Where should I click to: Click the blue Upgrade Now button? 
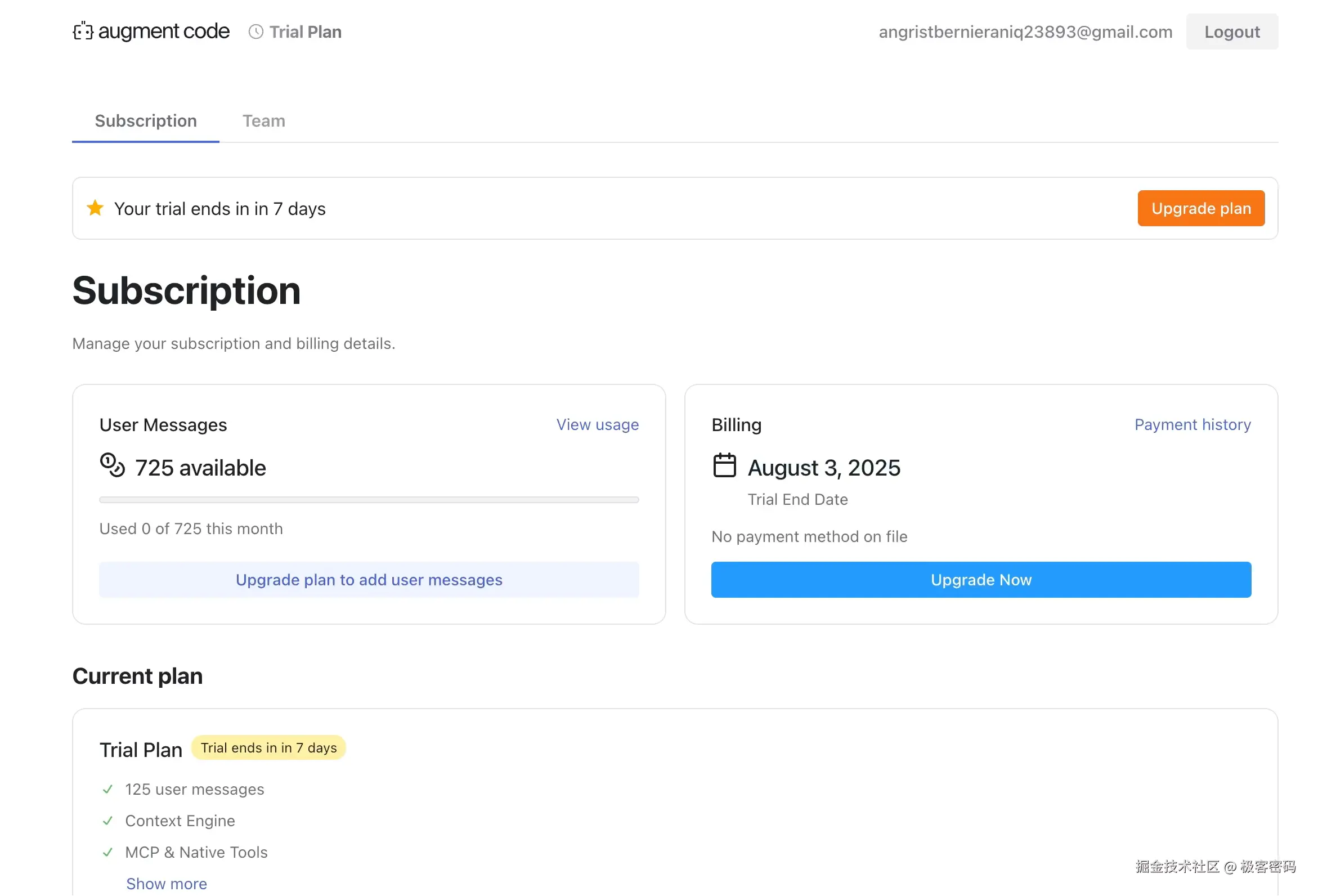[980, 580]
